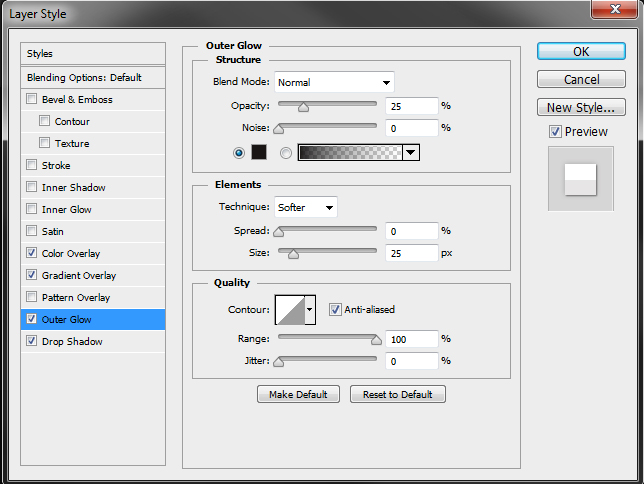
Task: Open the Technique dropdown
Action: pyautogui.click(x=306, y=207)
